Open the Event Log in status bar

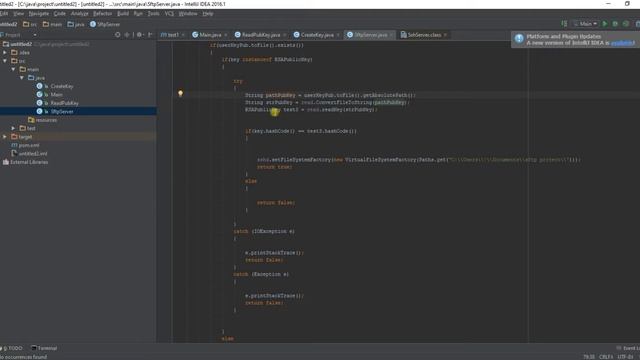[x=628, y=348]
